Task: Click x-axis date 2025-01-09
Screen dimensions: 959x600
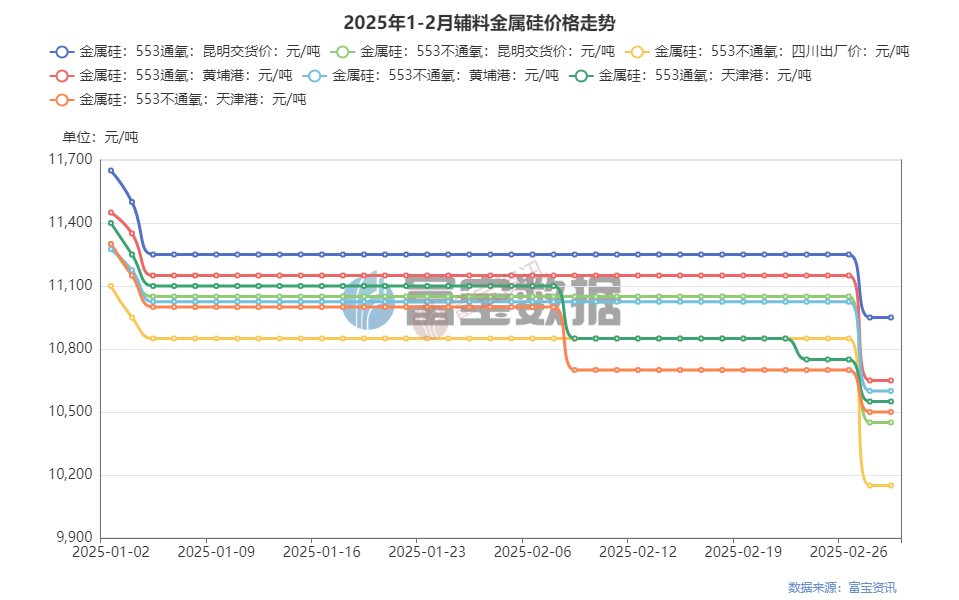Action: click(216, 552)
